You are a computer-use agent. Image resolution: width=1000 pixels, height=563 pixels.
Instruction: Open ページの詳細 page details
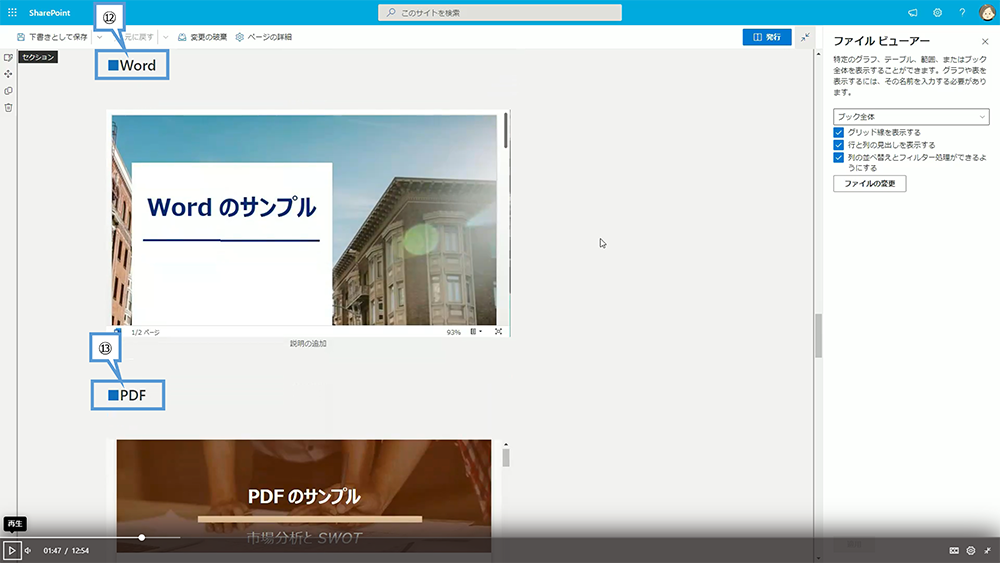pyautogui.click(x=263, y=37)
